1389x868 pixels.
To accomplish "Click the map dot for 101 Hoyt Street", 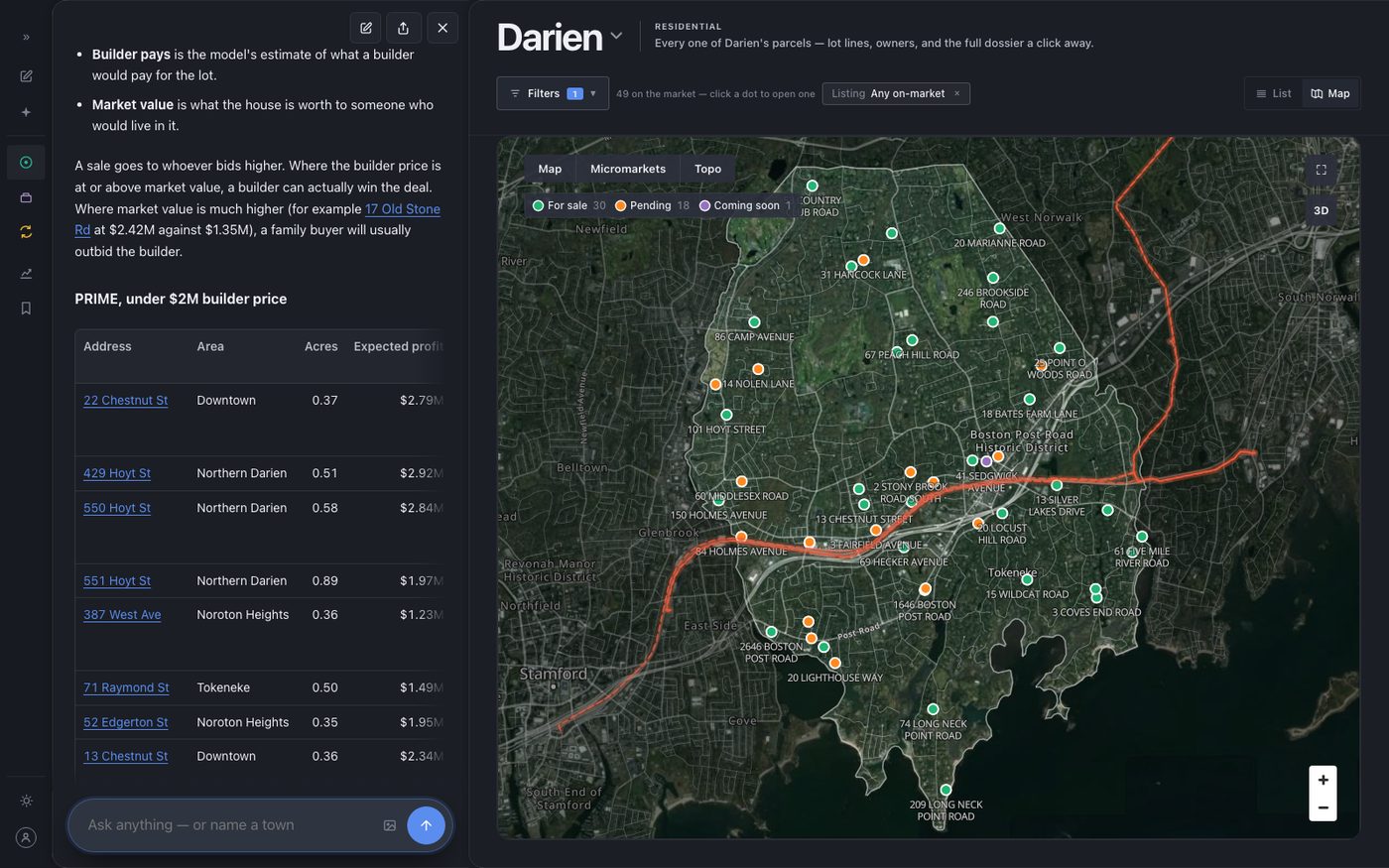I will 726,415.
